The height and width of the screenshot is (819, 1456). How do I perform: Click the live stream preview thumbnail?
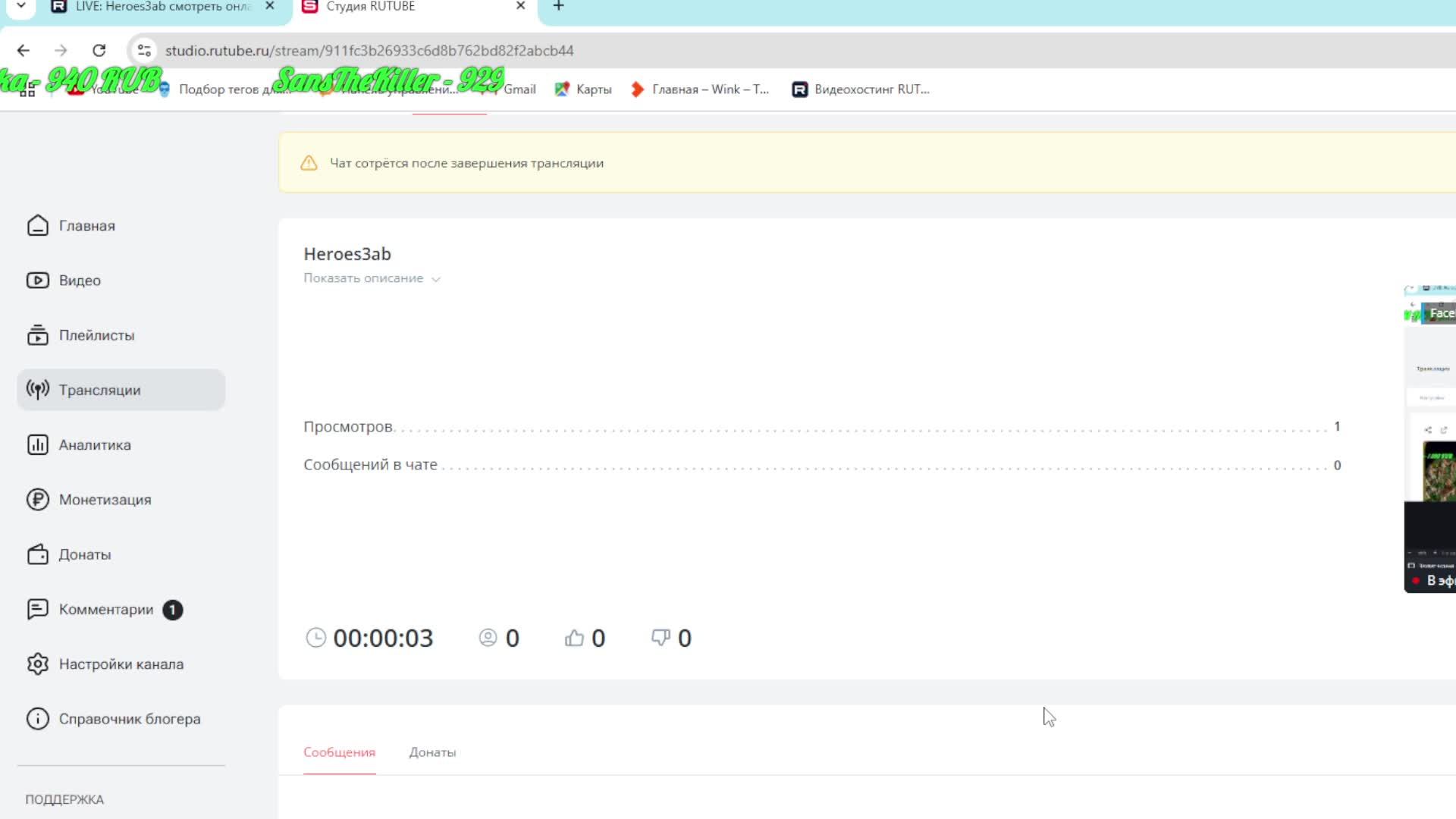[x=1430, y=440]
